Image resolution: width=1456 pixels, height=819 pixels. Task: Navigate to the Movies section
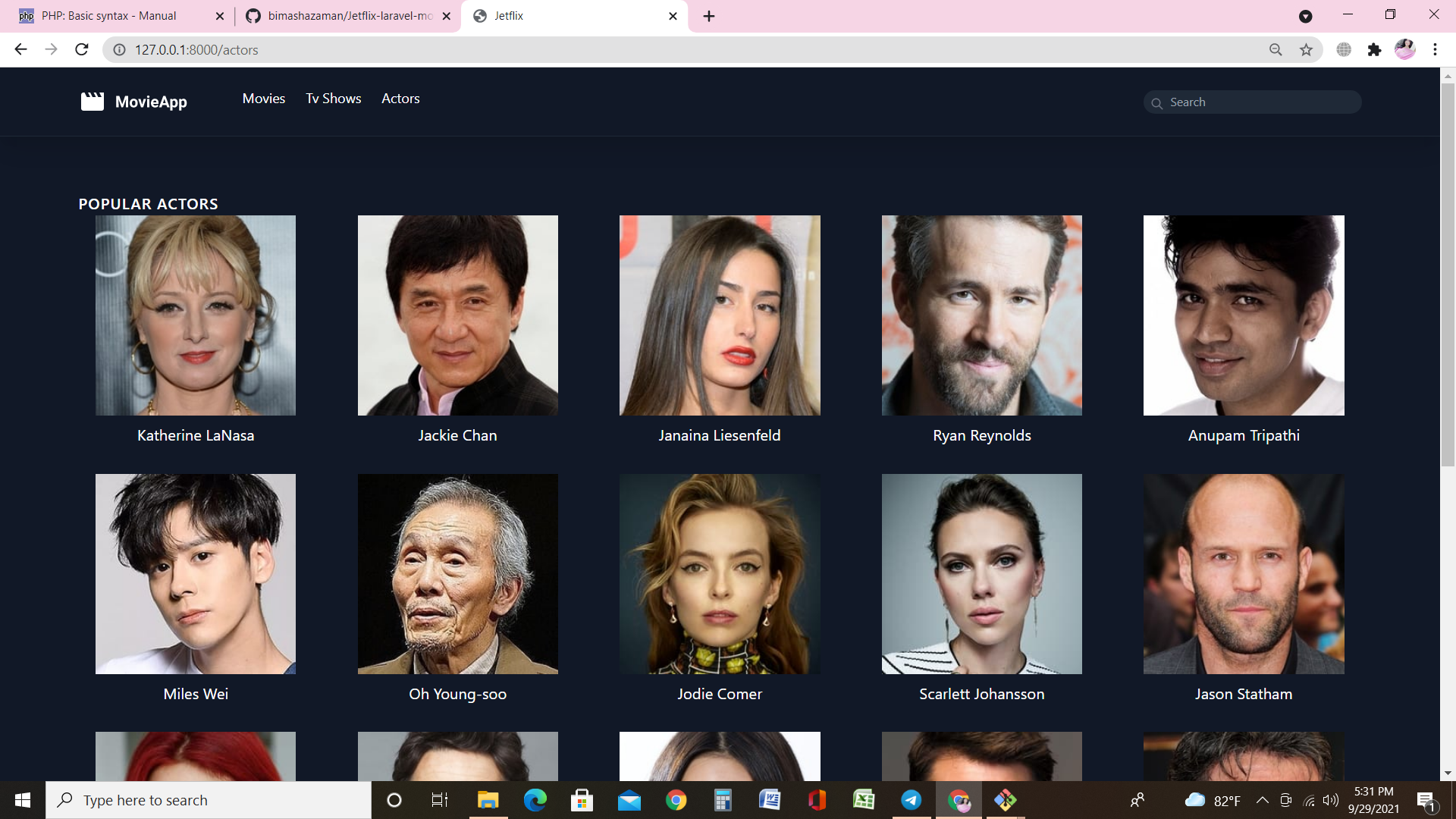tap(263, 99)
